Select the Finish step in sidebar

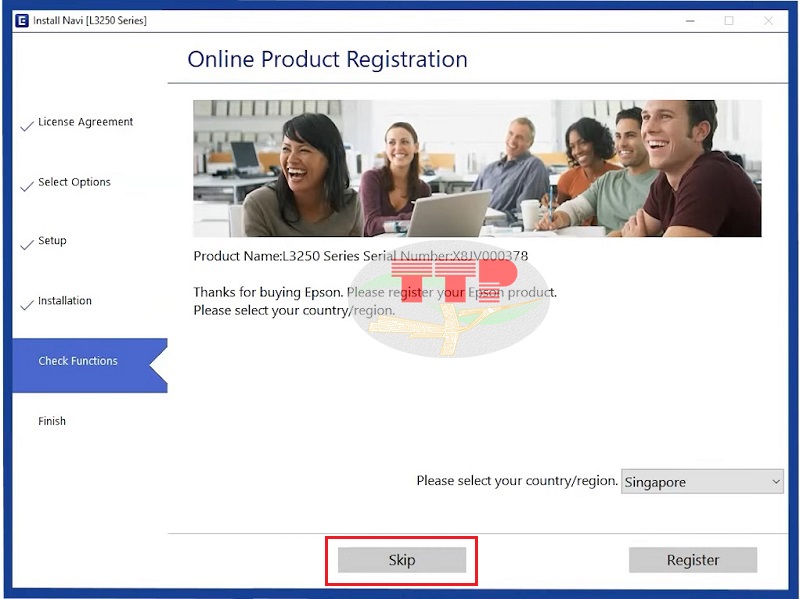52,421
